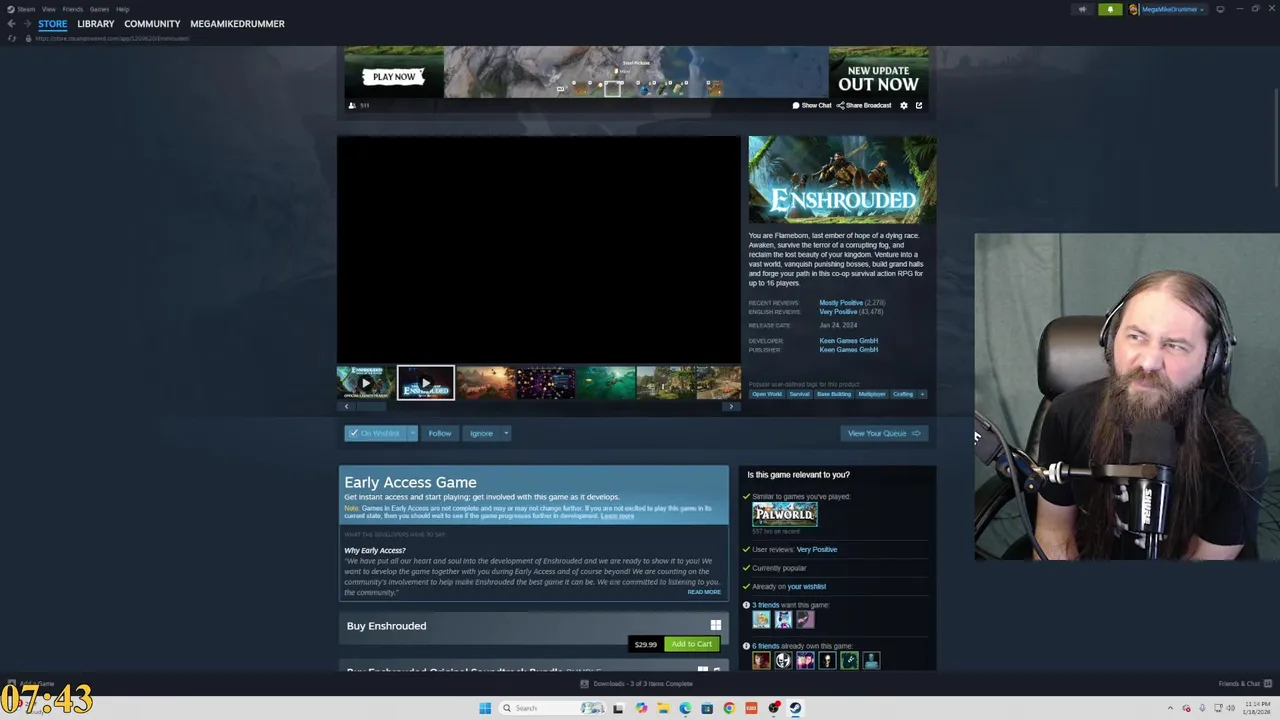The image size is (1280, 720).
Task: Open the Help menu
Action: (x=122, y=9)
